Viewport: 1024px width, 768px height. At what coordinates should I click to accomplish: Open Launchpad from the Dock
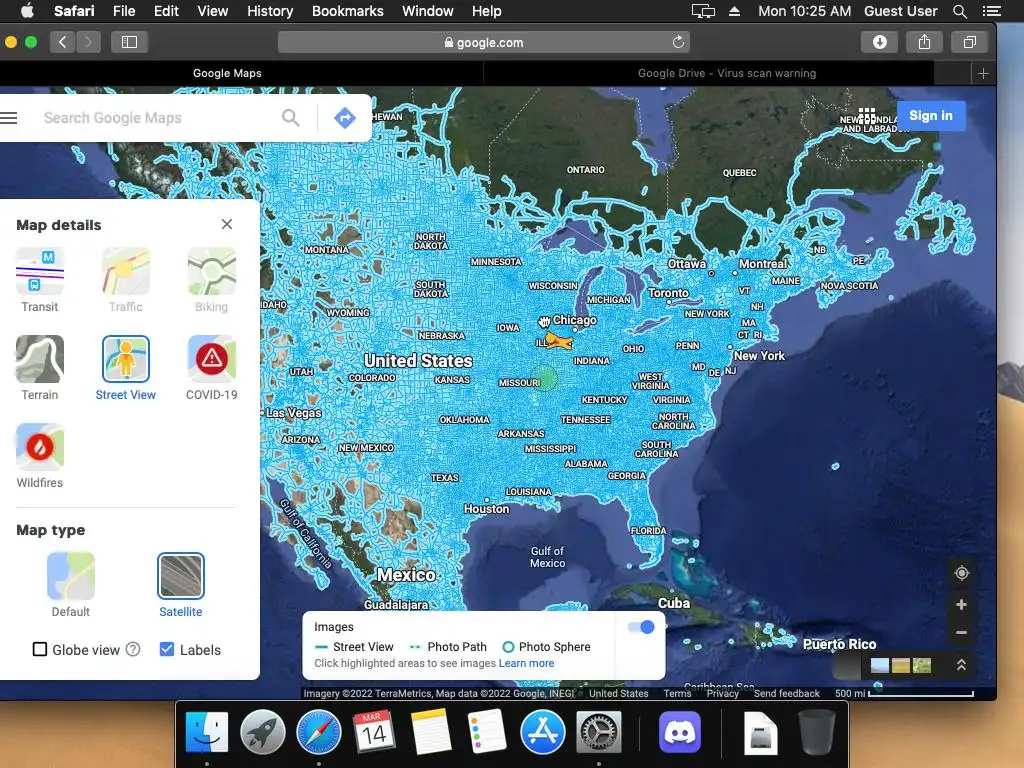click(263, 732)
